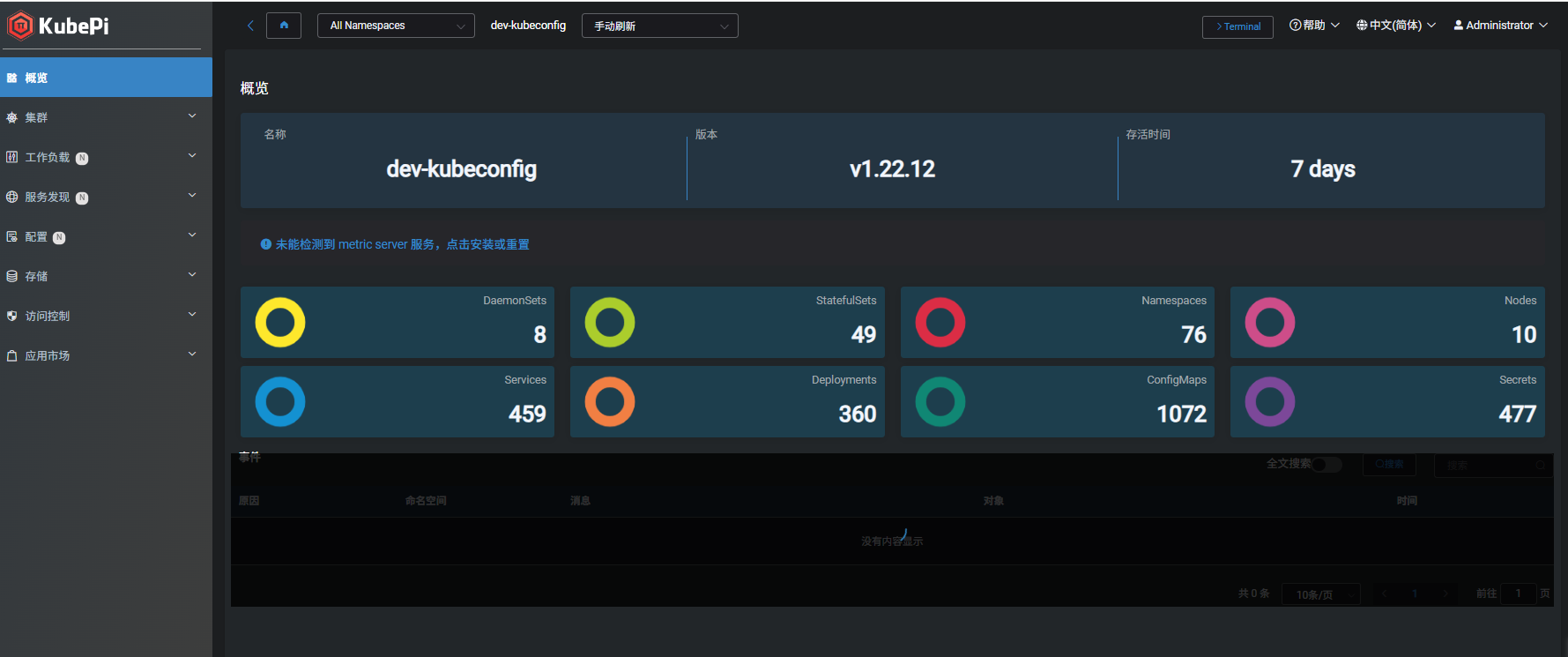This screenshot has height=657, width=1568.
Task: Click the events search input field
Action: click(1490, 465)
